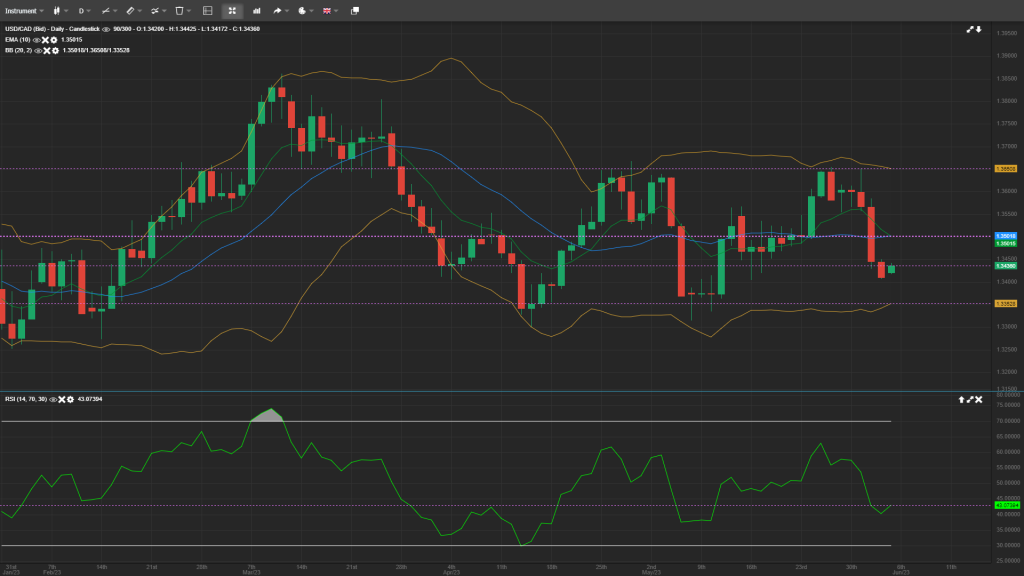Screen dimensions: 1024x576
Task: Click the EMA value 1.35015
Action: point(72,40)
